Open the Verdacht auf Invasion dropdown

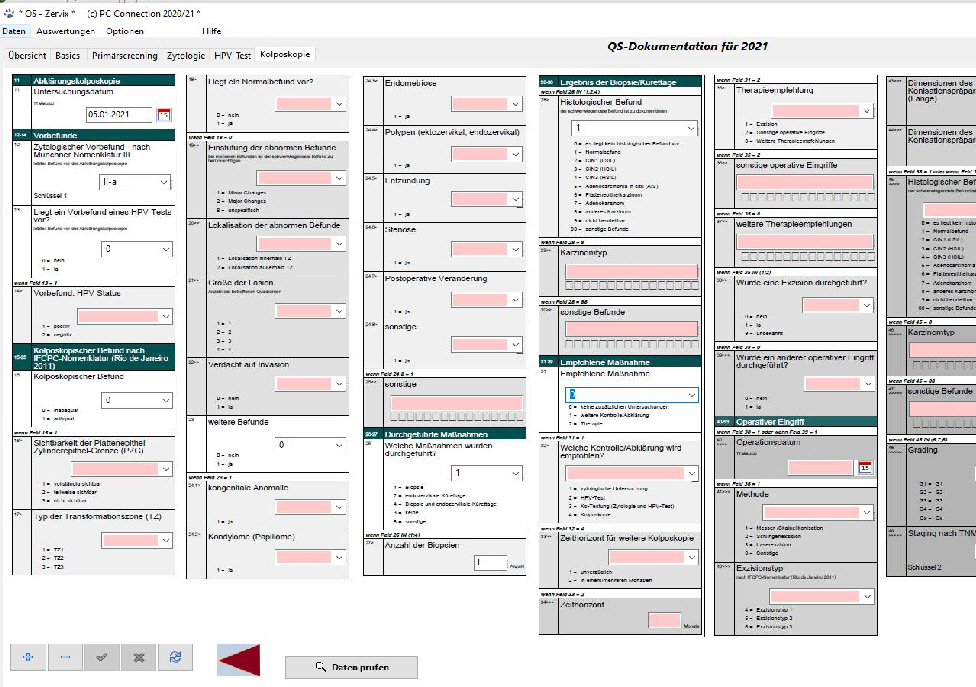tap(310, 383)
